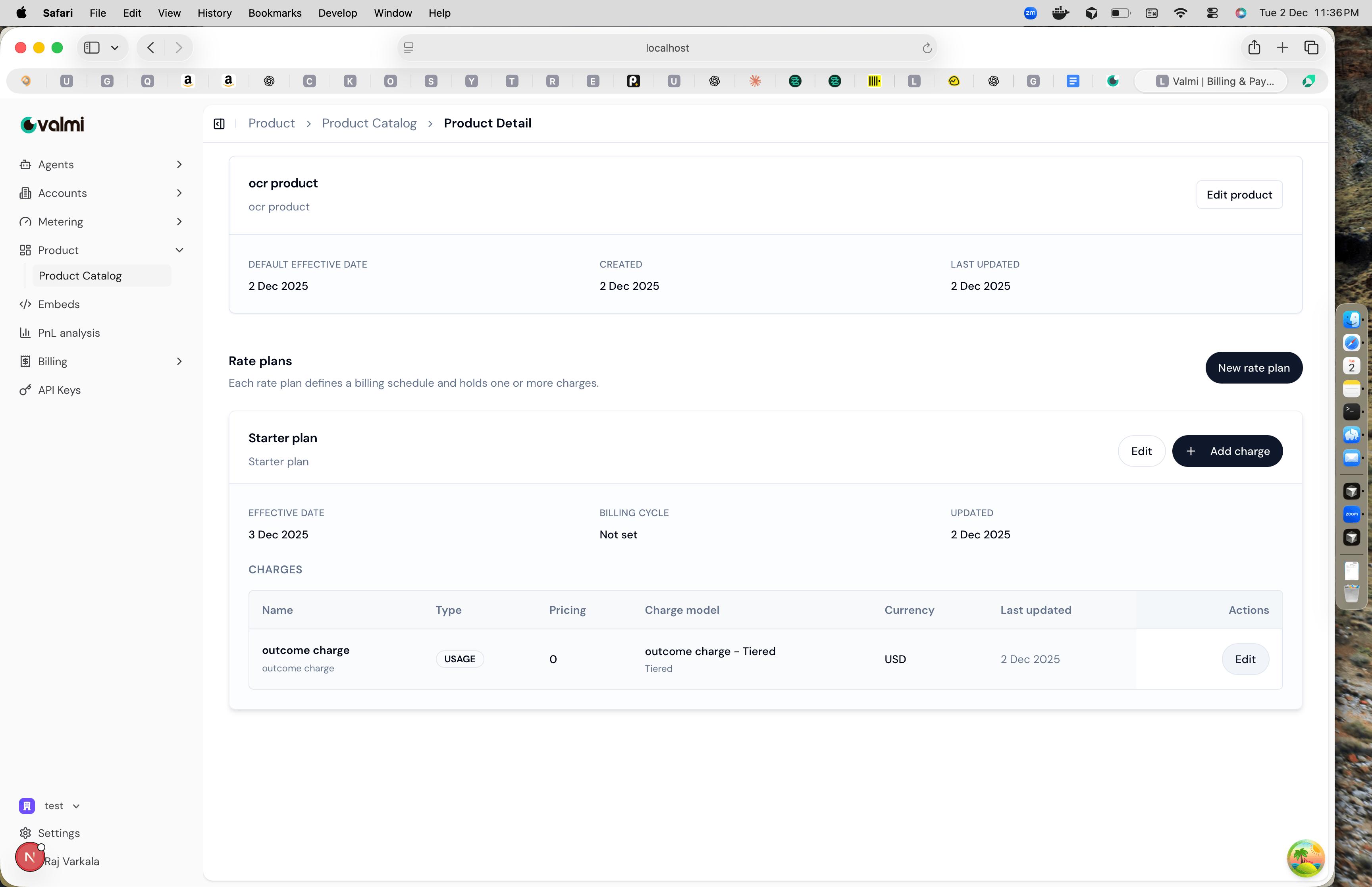The width and height of the screenshot is (1372, 887).
Task: Click Safari's Share icon
Action: (1254, 48)
